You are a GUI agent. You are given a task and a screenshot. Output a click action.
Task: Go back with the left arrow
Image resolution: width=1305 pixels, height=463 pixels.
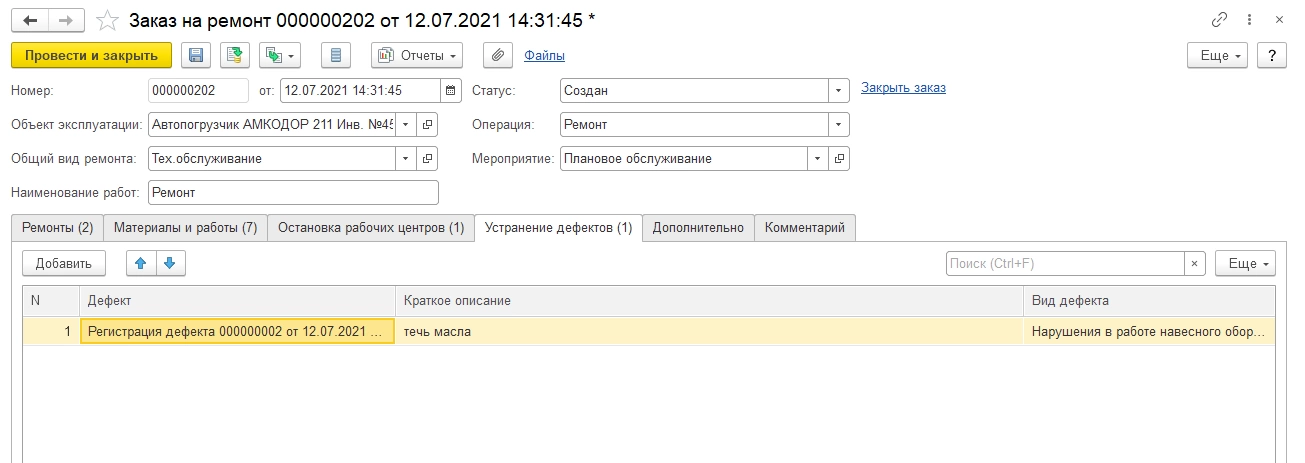click(x=30, y=19)
